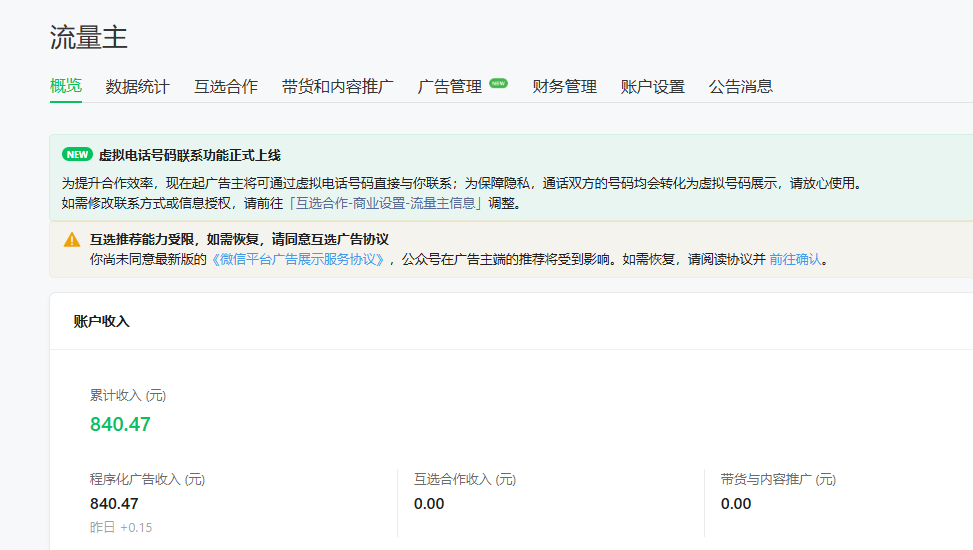This screenshot has width=973, height=550.
Task: Click the 流量主 page title
Action: pos(89,37)
